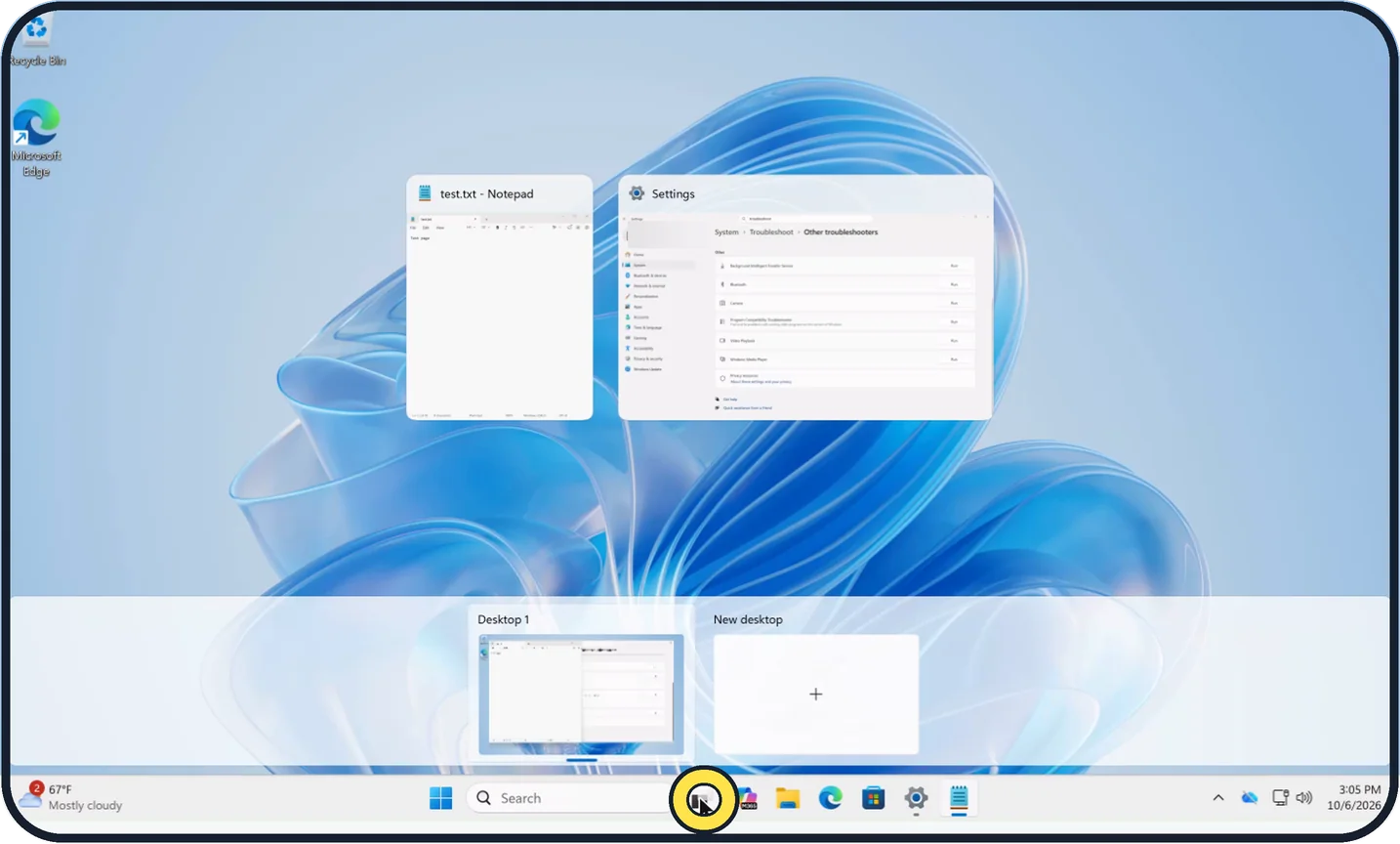Open the Task View taskbar icon
Image resolution: width=1400 pixels, height=844 pixels.
click(702, 799)
